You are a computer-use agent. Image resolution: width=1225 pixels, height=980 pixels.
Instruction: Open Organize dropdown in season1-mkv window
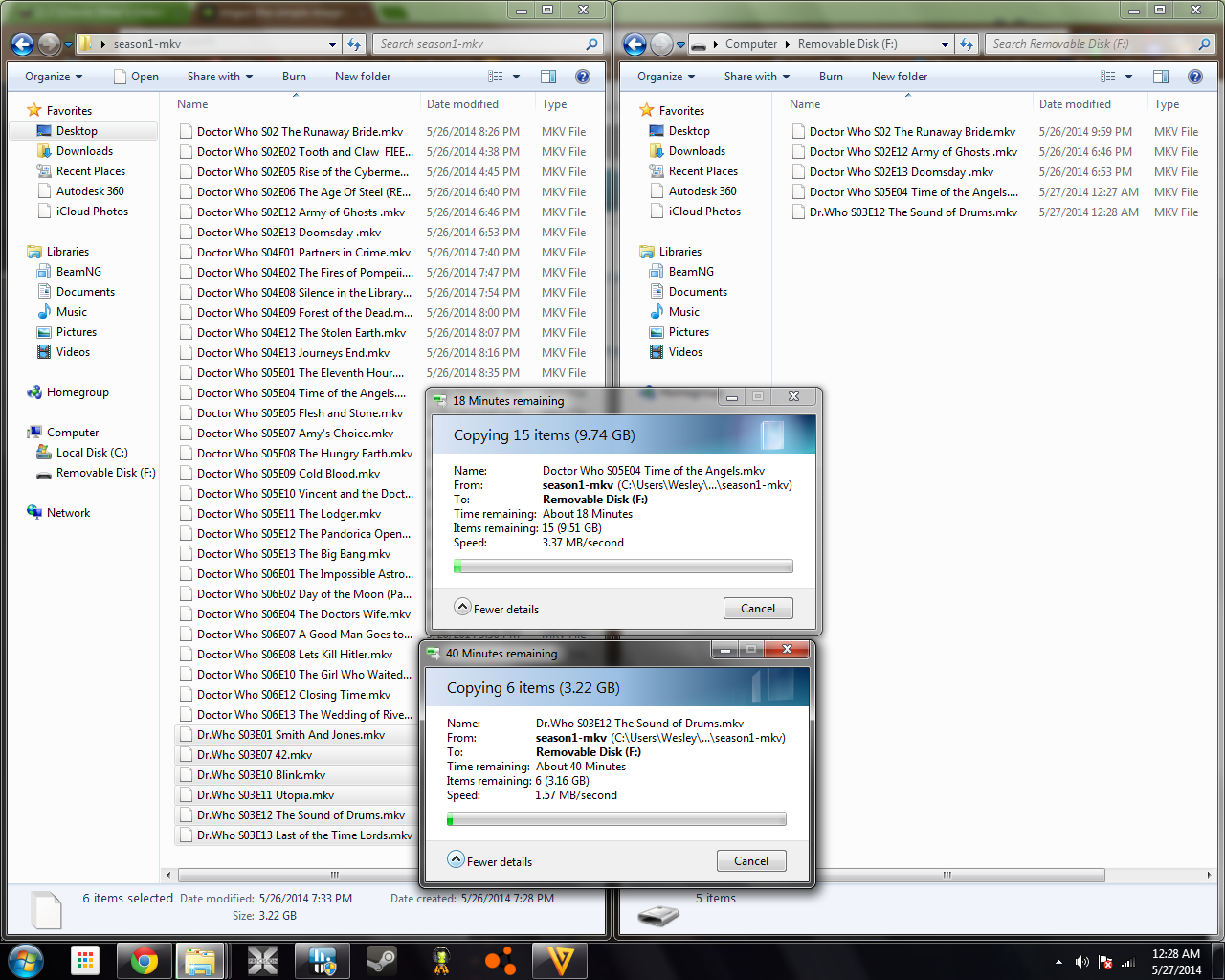pos(54,77)
